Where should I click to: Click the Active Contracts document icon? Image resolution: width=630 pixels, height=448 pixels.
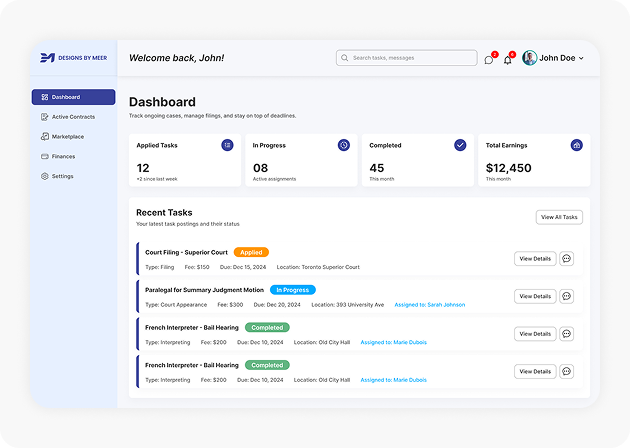[x=45, y=117]
